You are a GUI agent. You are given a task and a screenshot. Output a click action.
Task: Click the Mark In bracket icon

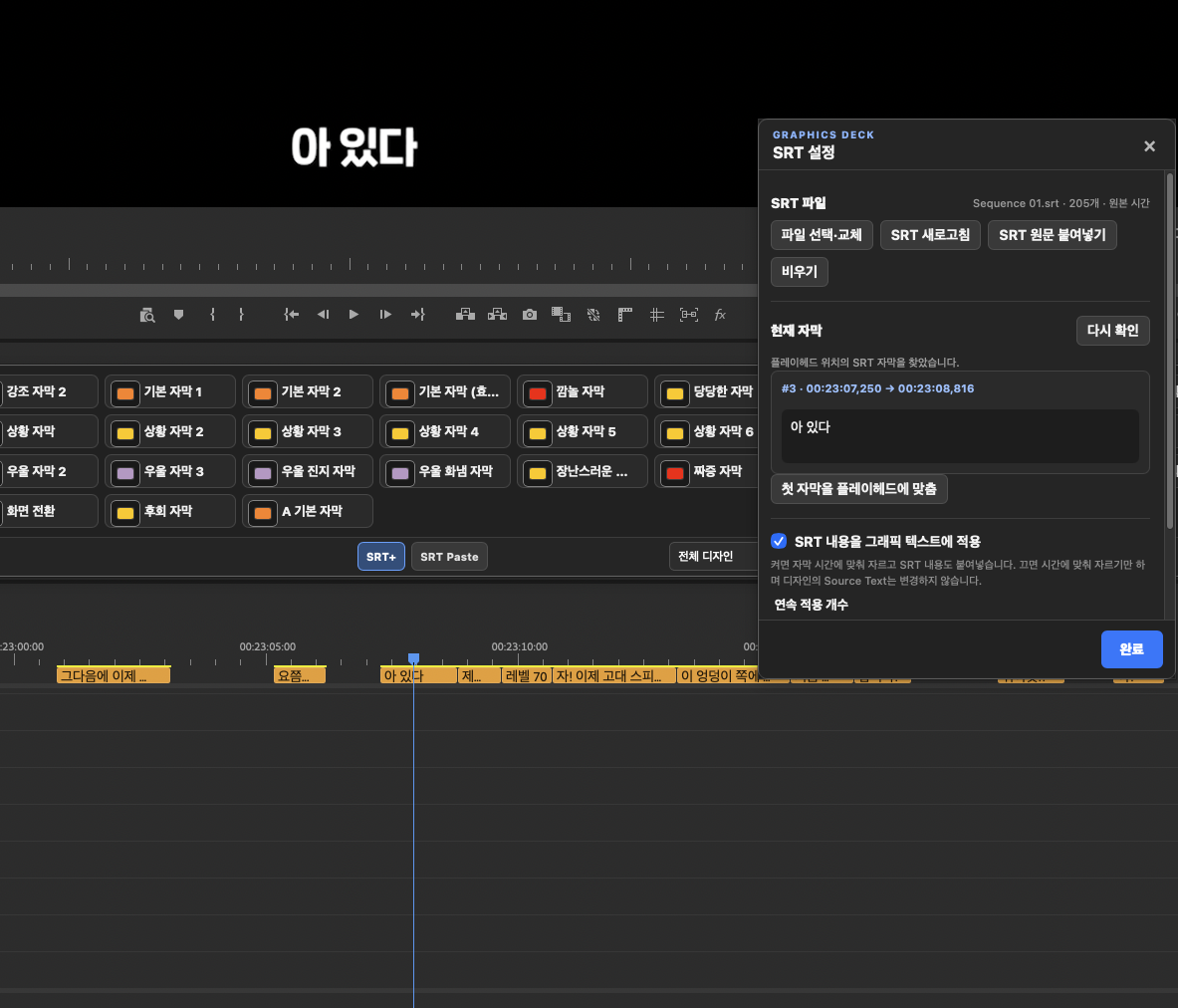pos(213,314)
